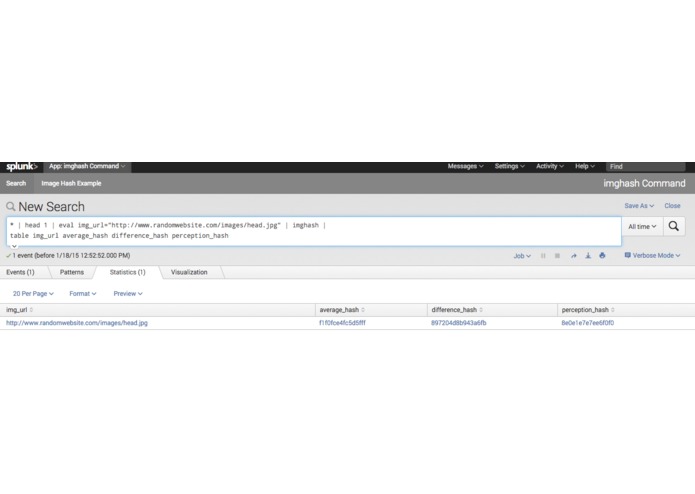
Task: Open the Save As dropdown
Action: coord(639,206)
